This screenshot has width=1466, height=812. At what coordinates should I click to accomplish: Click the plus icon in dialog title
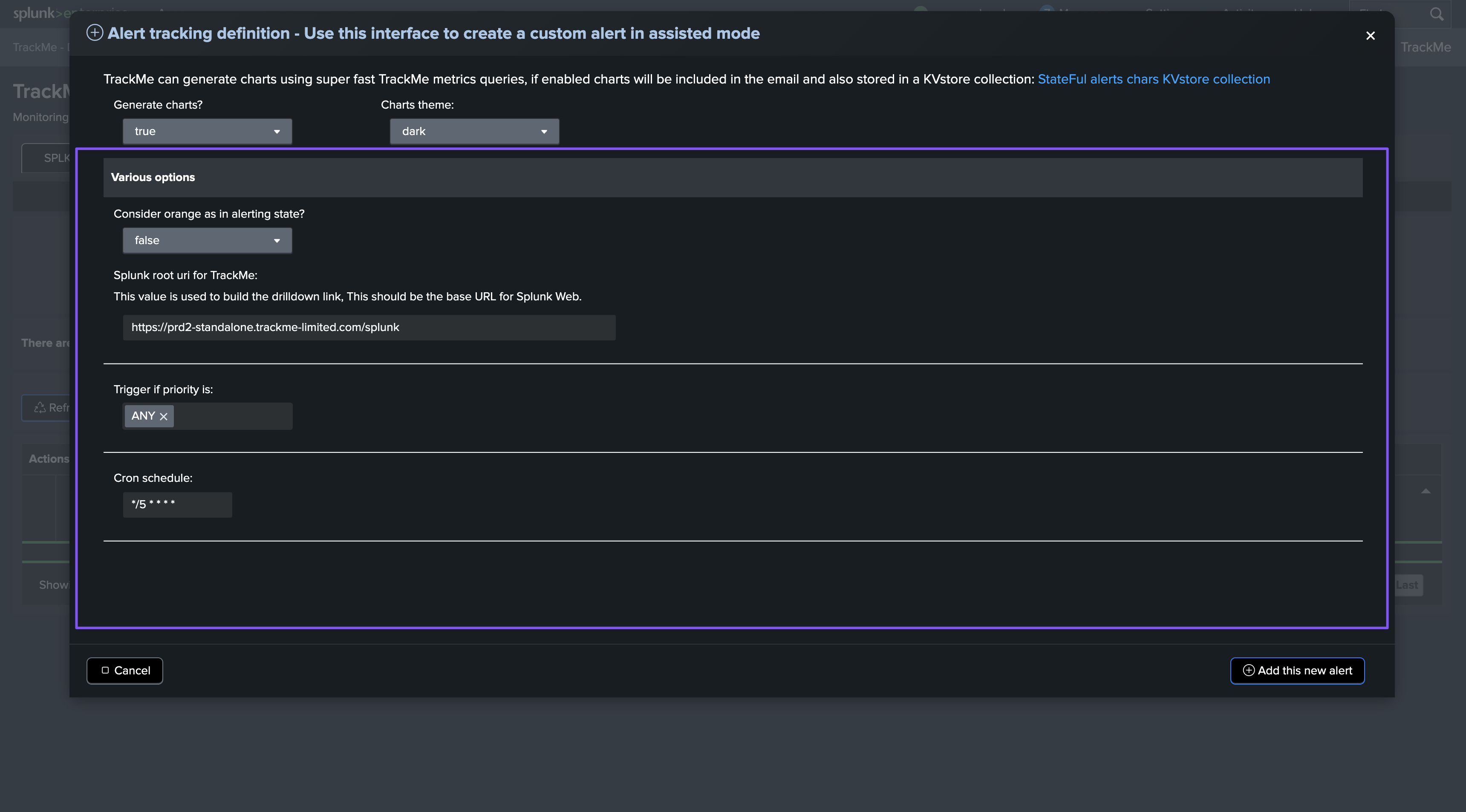(95, 33)
